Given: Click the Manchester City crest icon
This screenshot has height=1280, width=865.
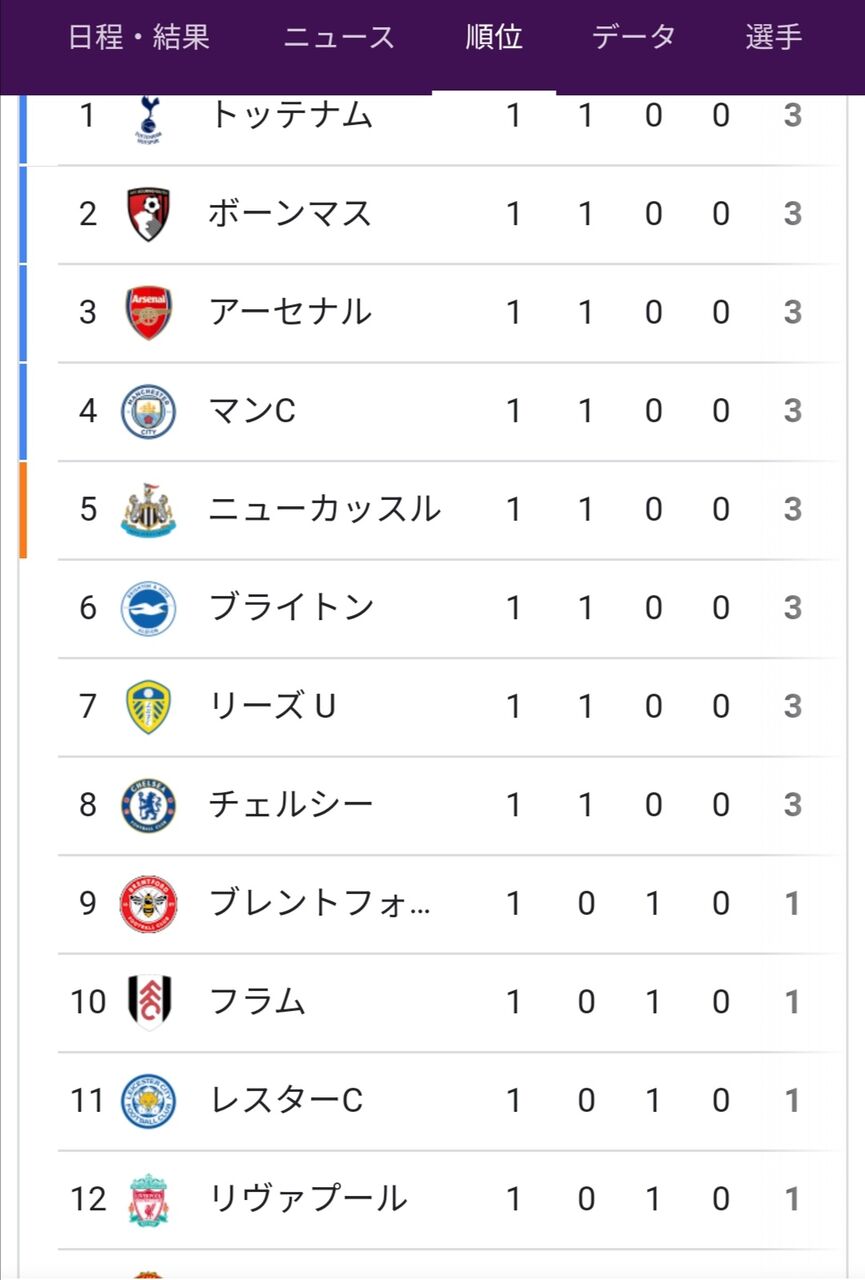Looking at the screenshot, I should [x=148, y=411].
